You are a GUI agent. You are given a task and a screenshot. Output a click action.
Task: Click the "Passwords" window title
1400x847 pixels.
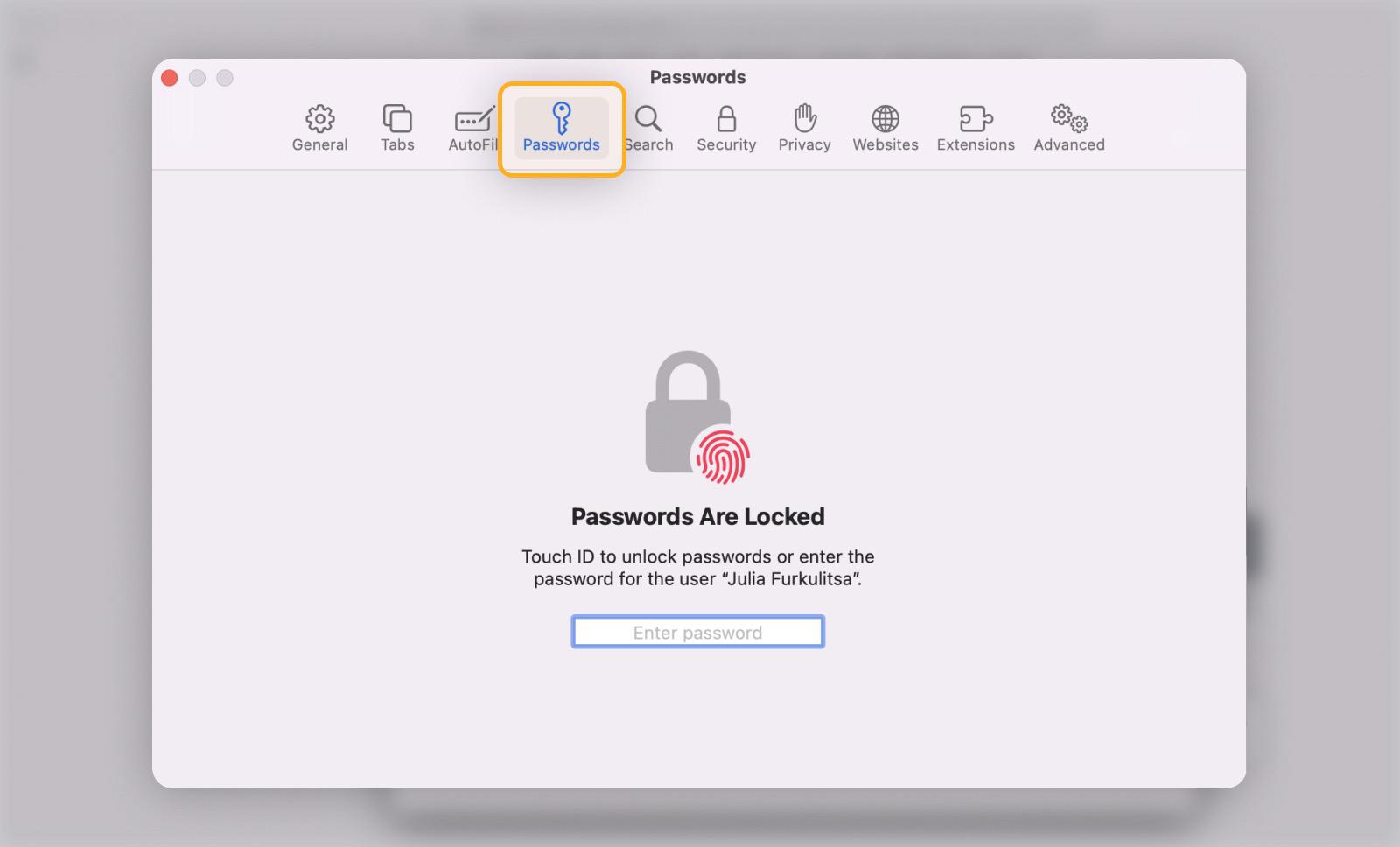(x=697, y=77)
